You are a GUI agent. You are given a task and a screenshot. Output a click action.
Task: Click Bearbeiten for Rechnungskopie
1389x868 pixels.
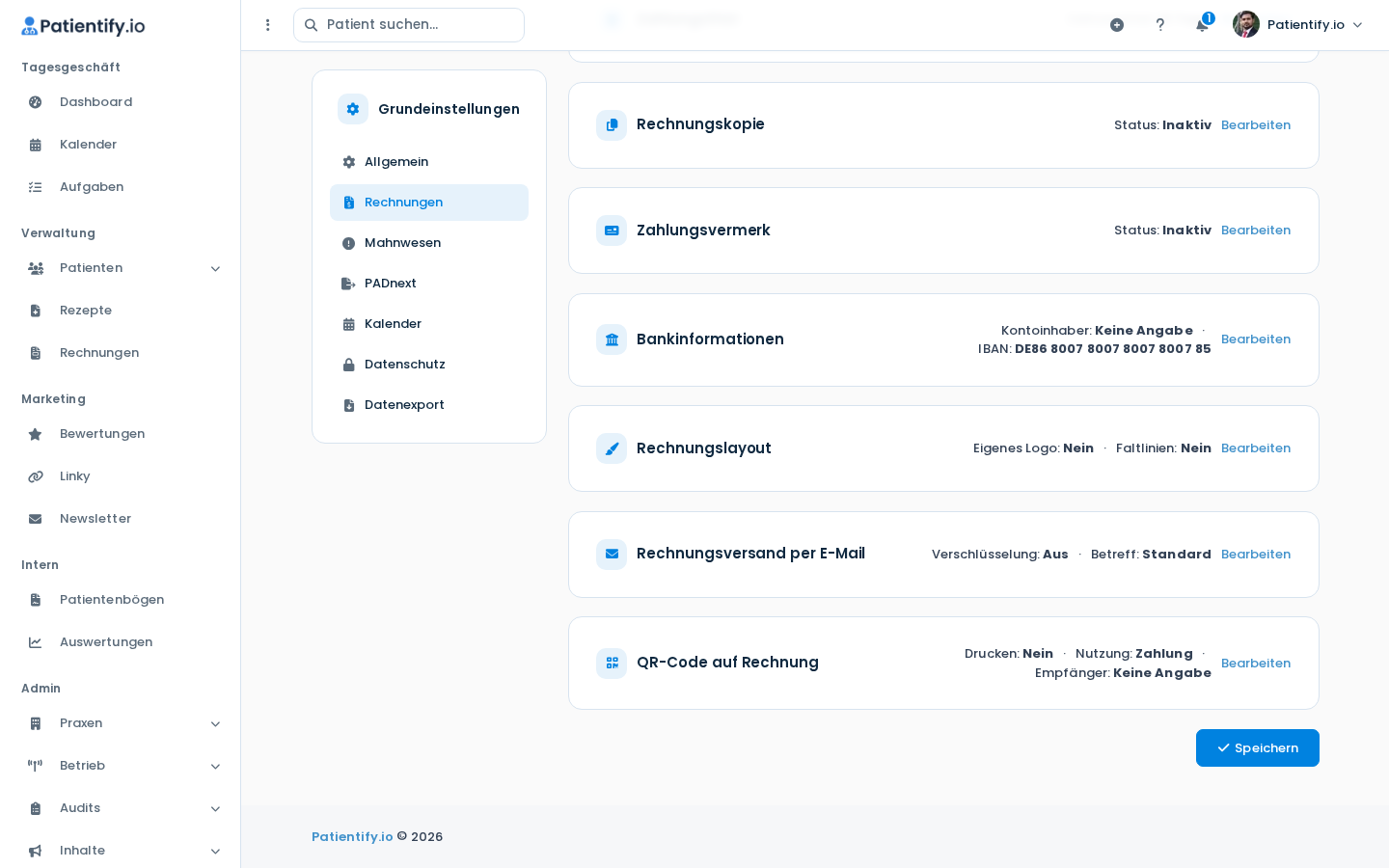pos(1256,125)
